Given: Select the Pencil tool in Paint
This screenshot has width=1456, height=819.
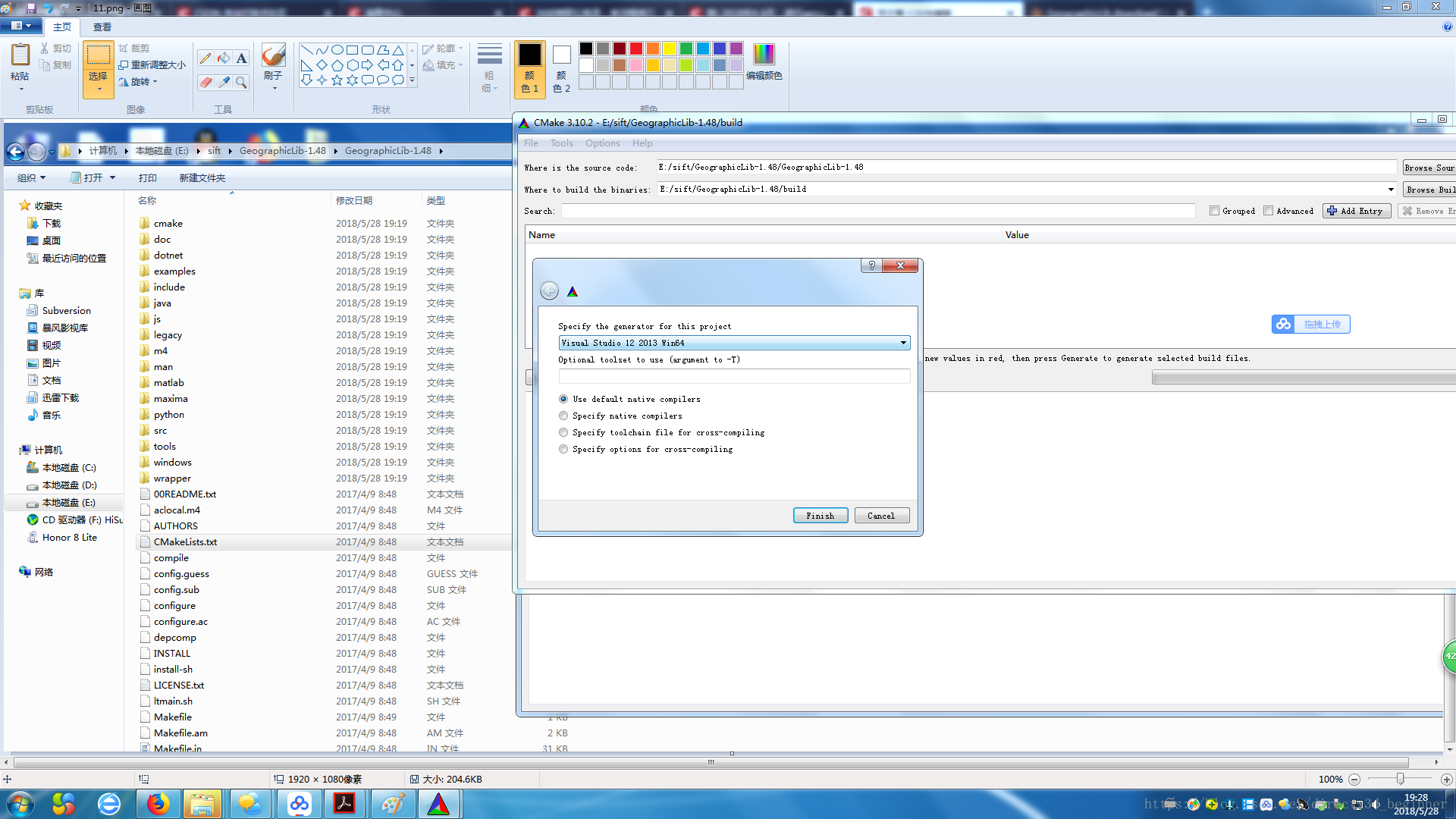Looking at the screenshot, I should (x=206, y=58).
